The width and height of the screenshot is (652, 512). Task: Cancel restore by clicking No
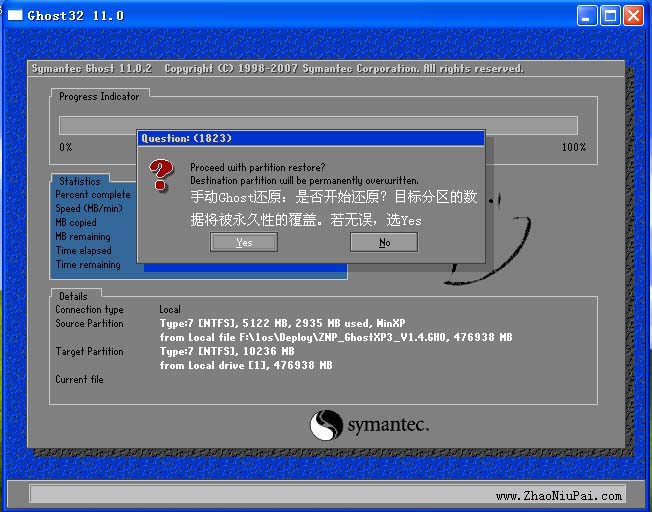tap(384, 242)
